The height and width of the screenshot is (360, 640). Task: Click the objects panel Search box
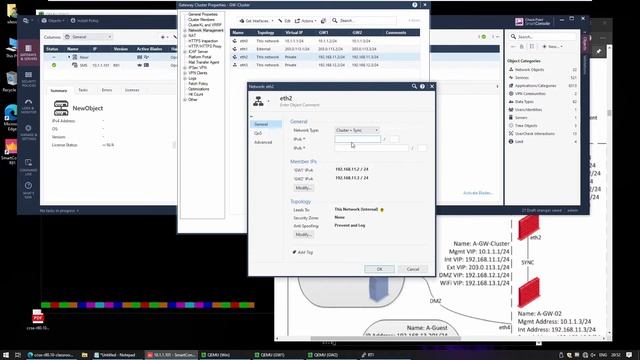[x=542, y=37]
